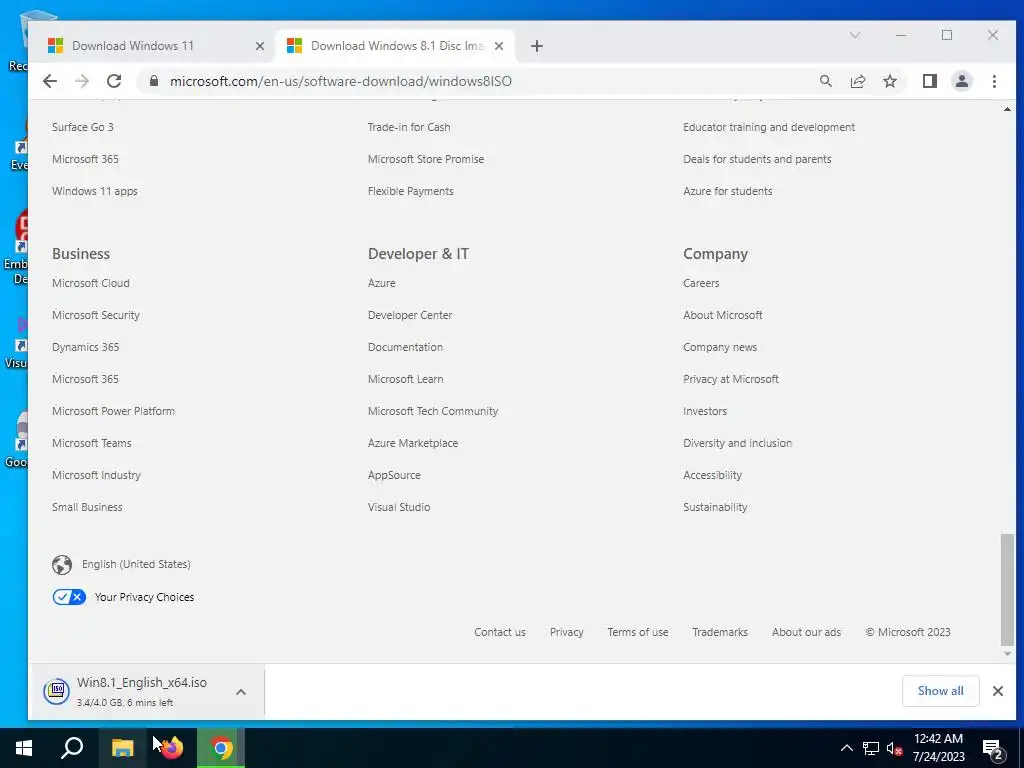Open the Contact us link
This screenshot has height=768, width=1024.
500,632
